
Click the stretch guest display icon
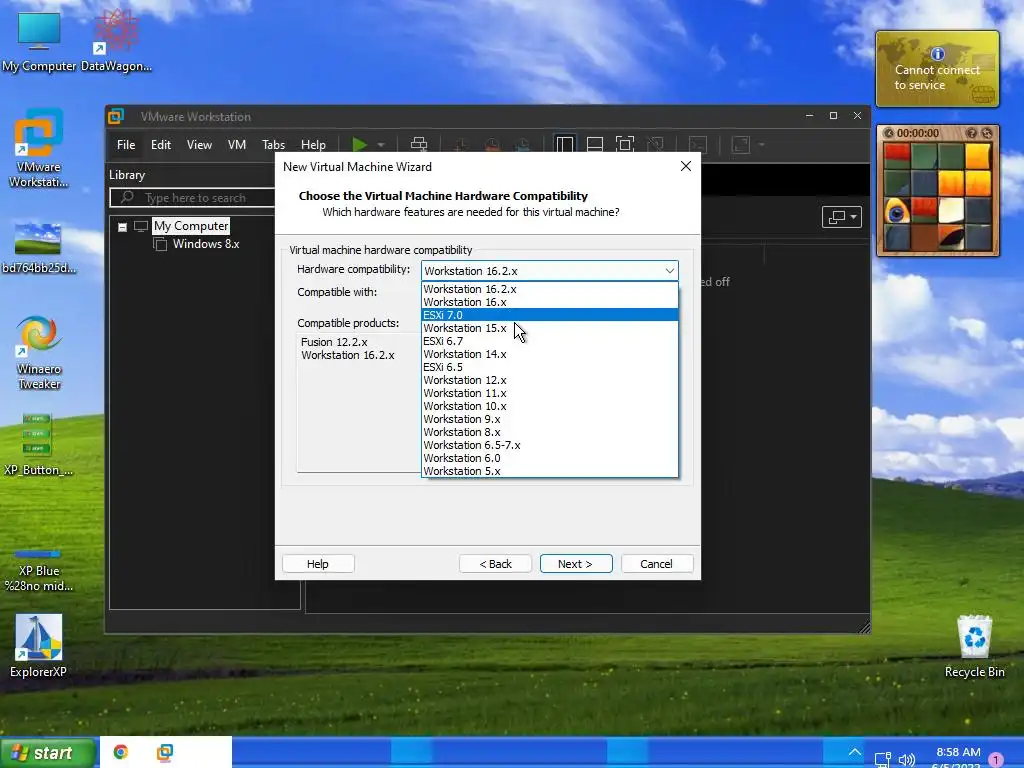pyautogui.click(x=741, y=144)
